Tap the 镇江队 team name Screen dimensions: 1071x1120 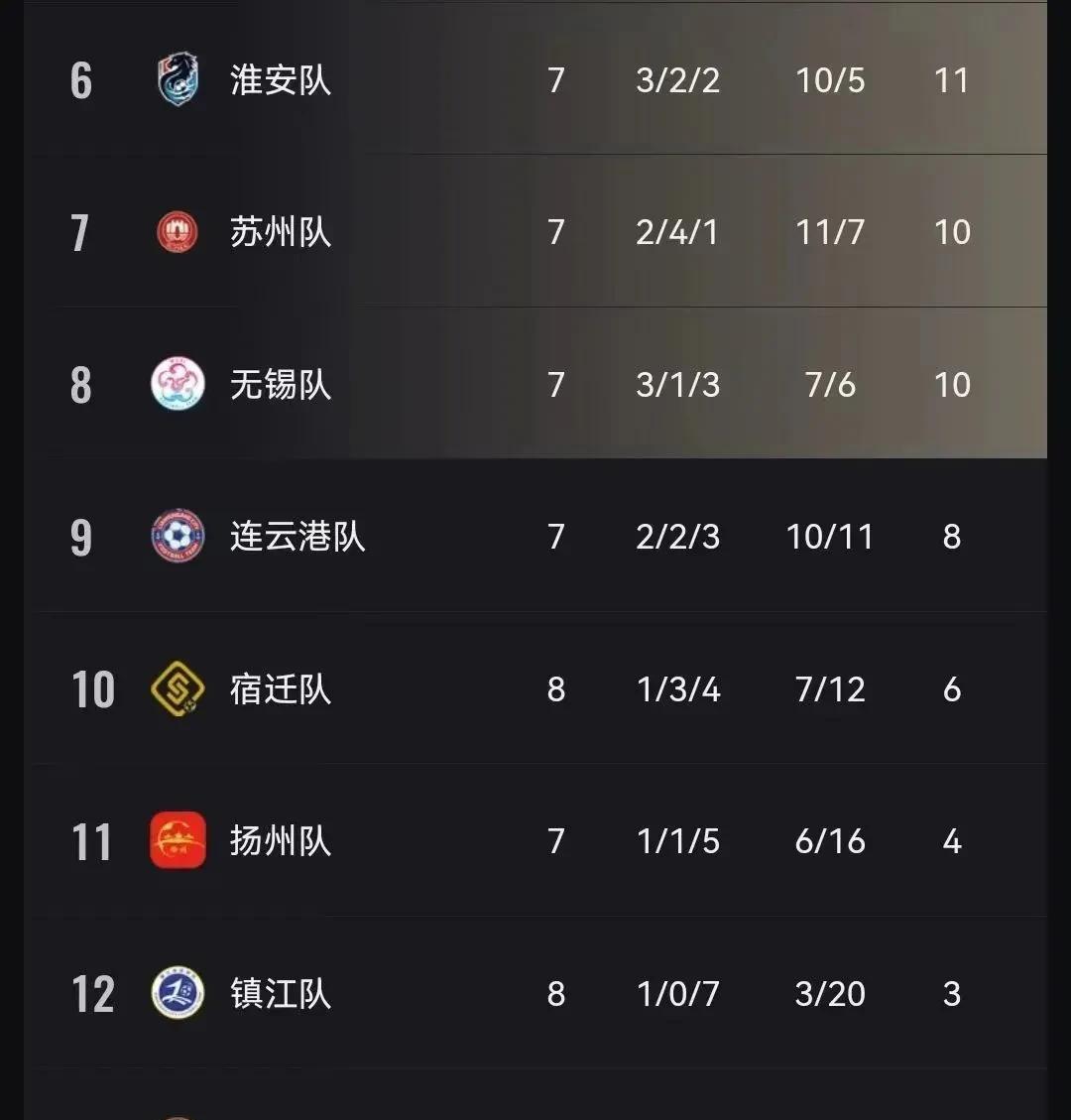click(281, 994)
